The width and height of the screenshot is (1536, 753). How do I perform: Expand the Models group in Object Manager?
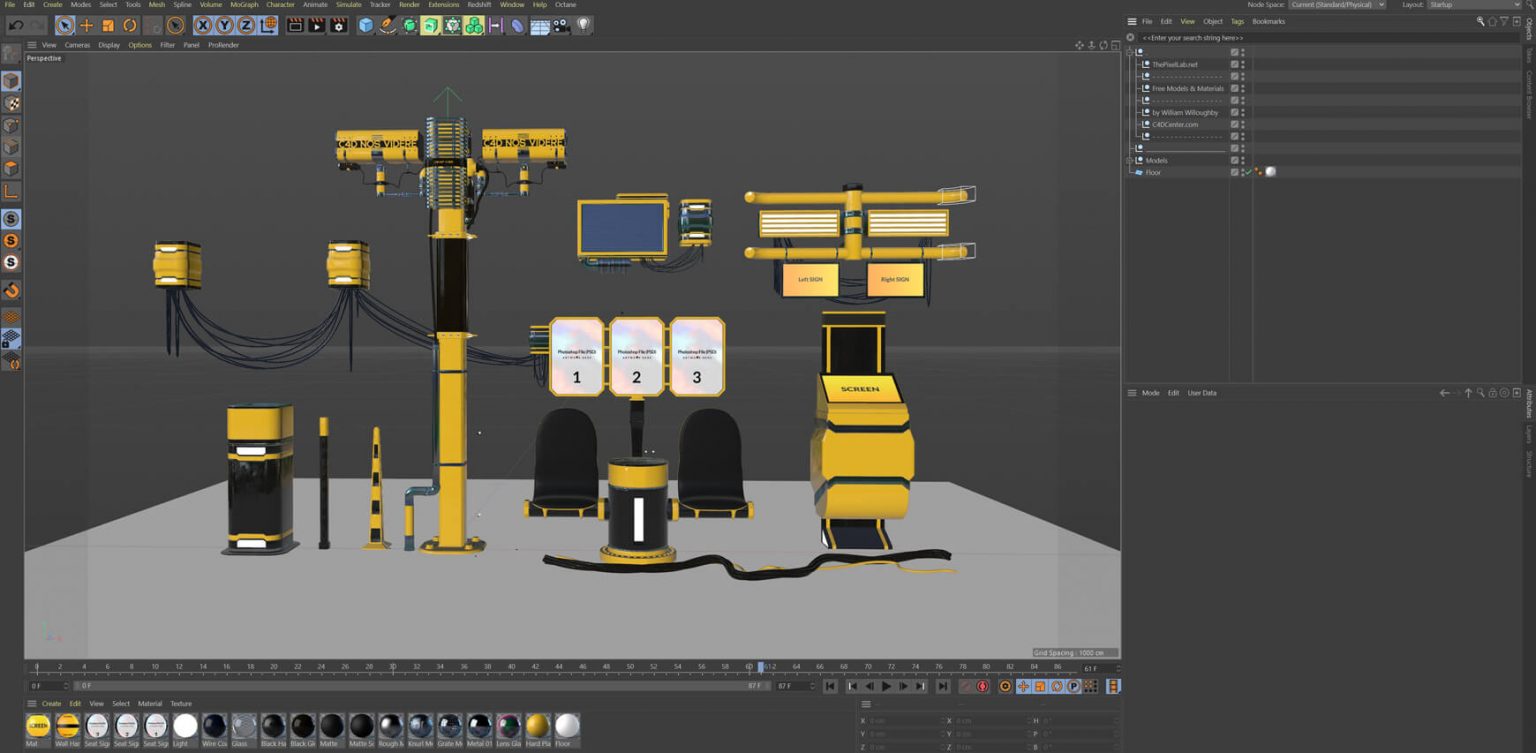1130,160
